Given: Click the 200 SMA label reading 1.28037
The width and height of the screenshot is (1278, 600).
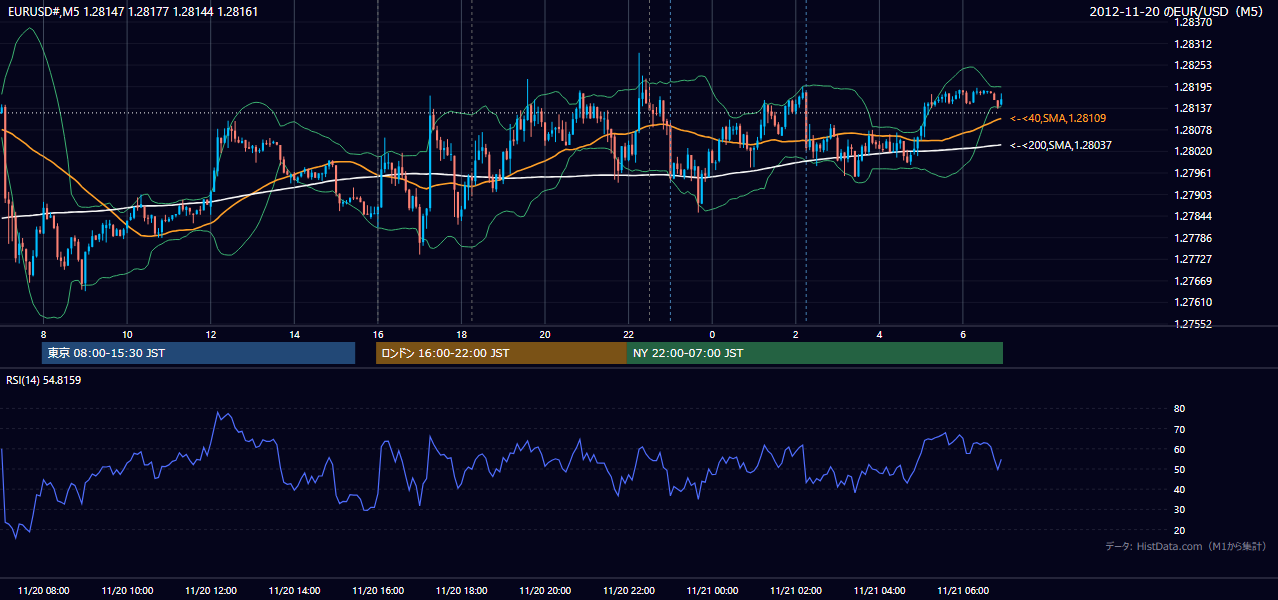Looking at the screenshot, I should pos(1061,145).
